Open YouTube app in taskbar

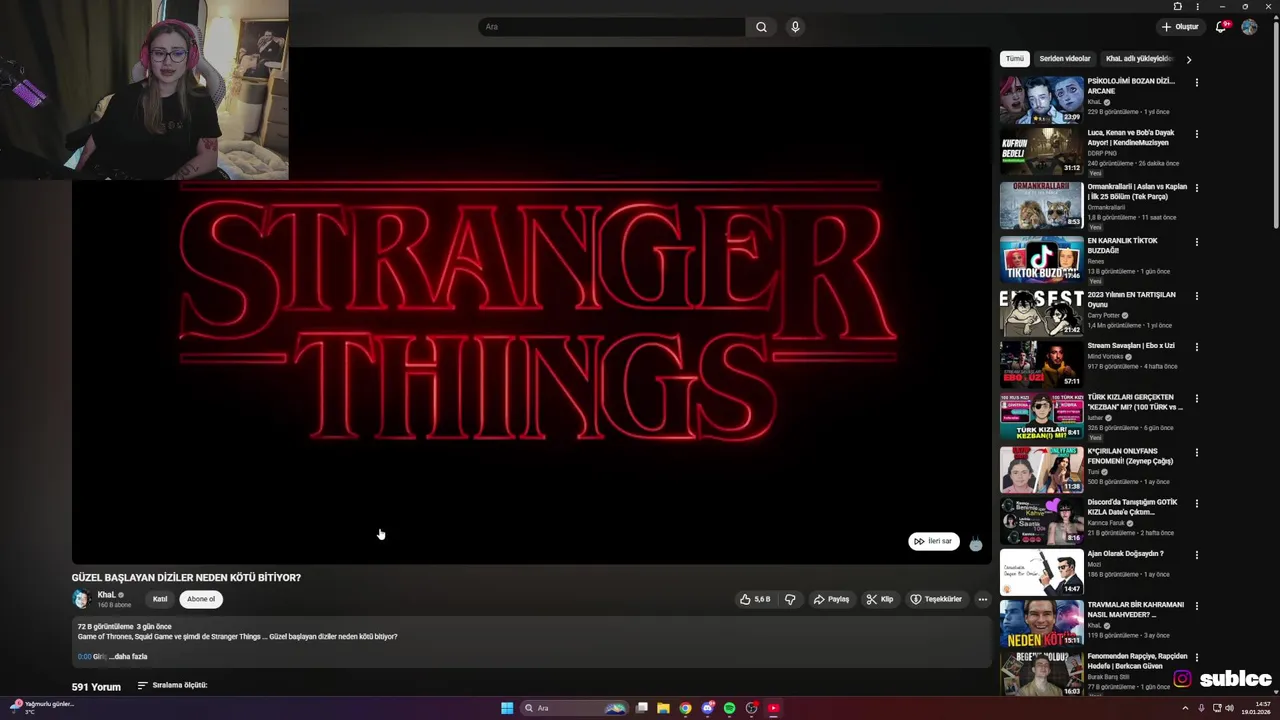[774, 708]
